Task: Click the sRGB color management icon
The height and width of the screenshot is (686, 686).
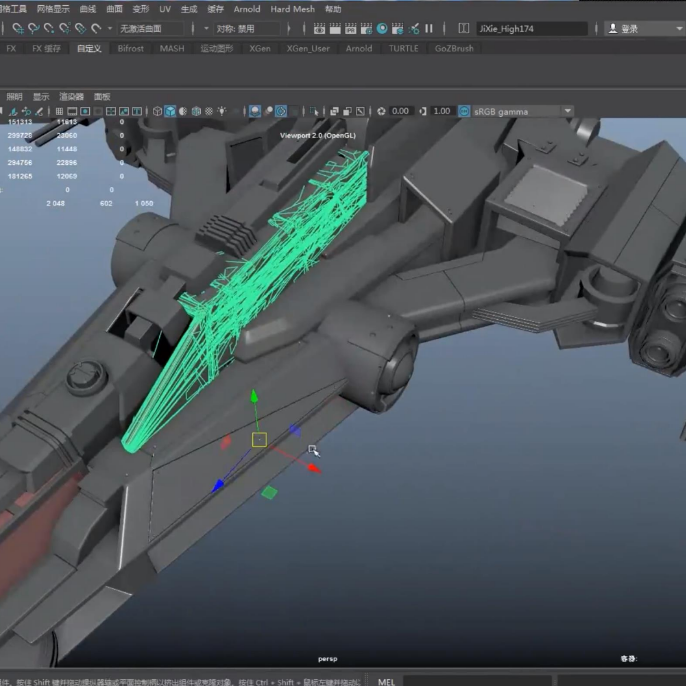Action: click(x=463, y=111)
